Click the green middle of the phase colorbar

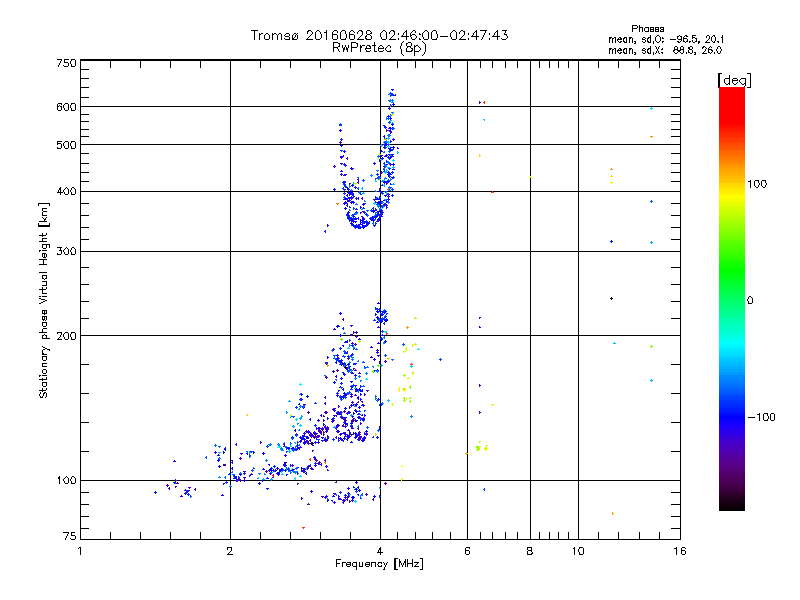tap(732, 276)
